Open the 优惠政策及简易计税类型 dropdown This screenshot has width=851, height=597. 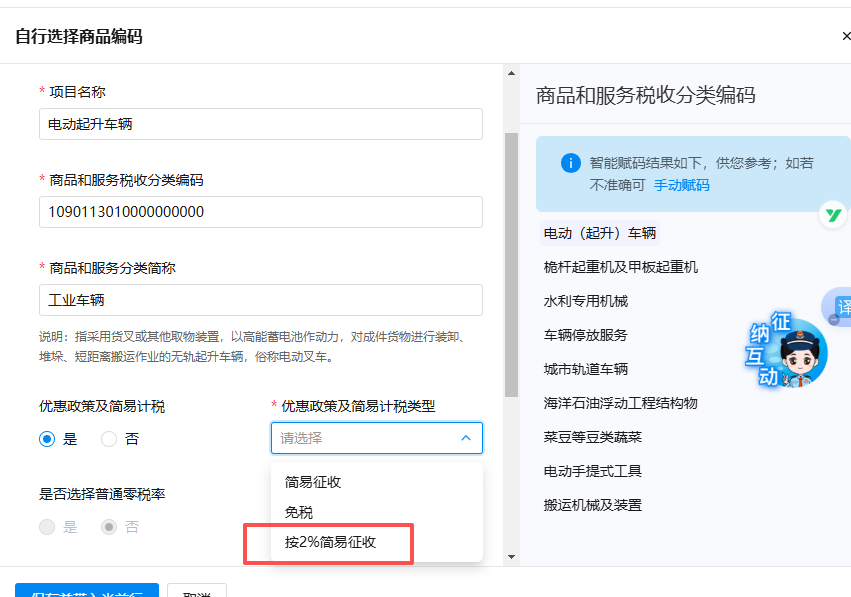click(x=376, y=438)
